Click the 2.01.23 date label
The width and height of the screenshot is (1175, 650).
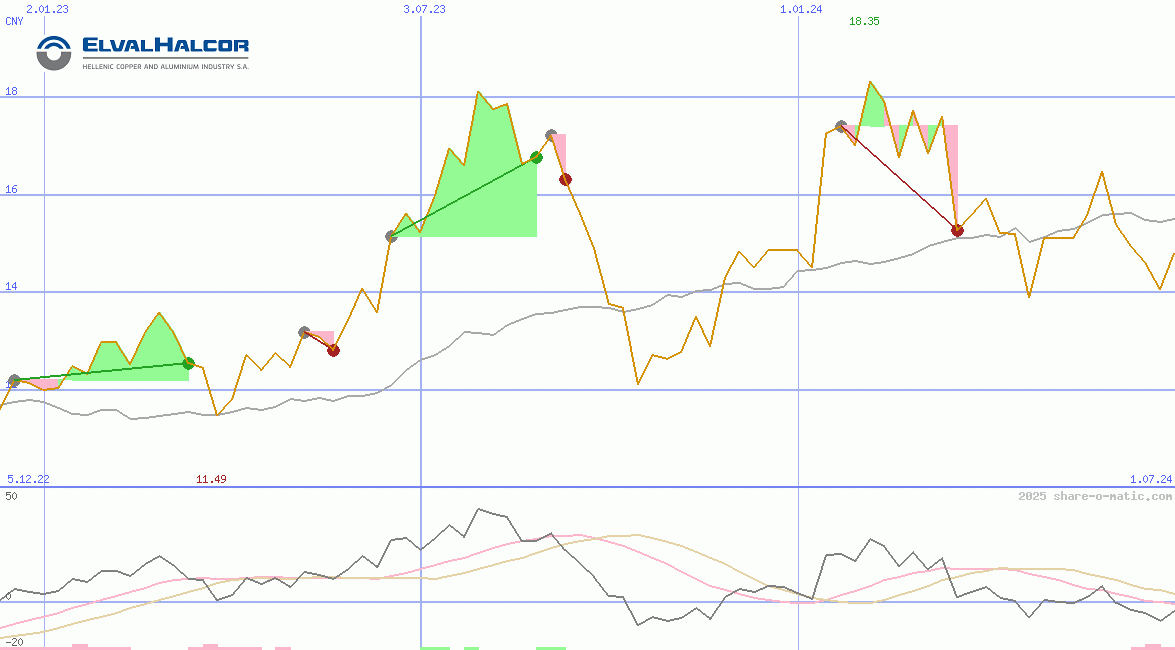[x=47, y=9]
